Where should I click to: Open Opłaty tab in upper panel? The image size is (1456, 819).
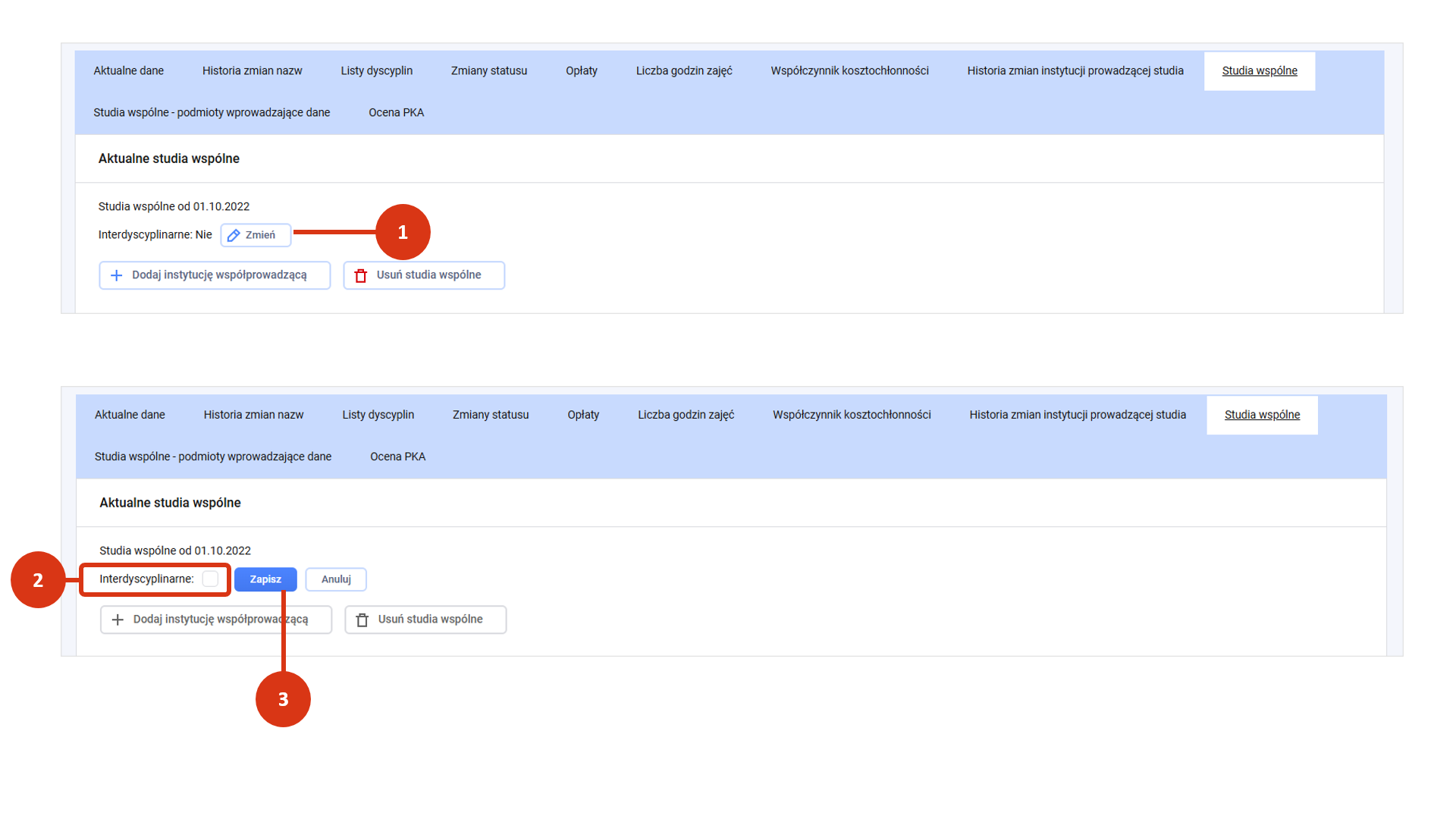click(x=581, y=71)
